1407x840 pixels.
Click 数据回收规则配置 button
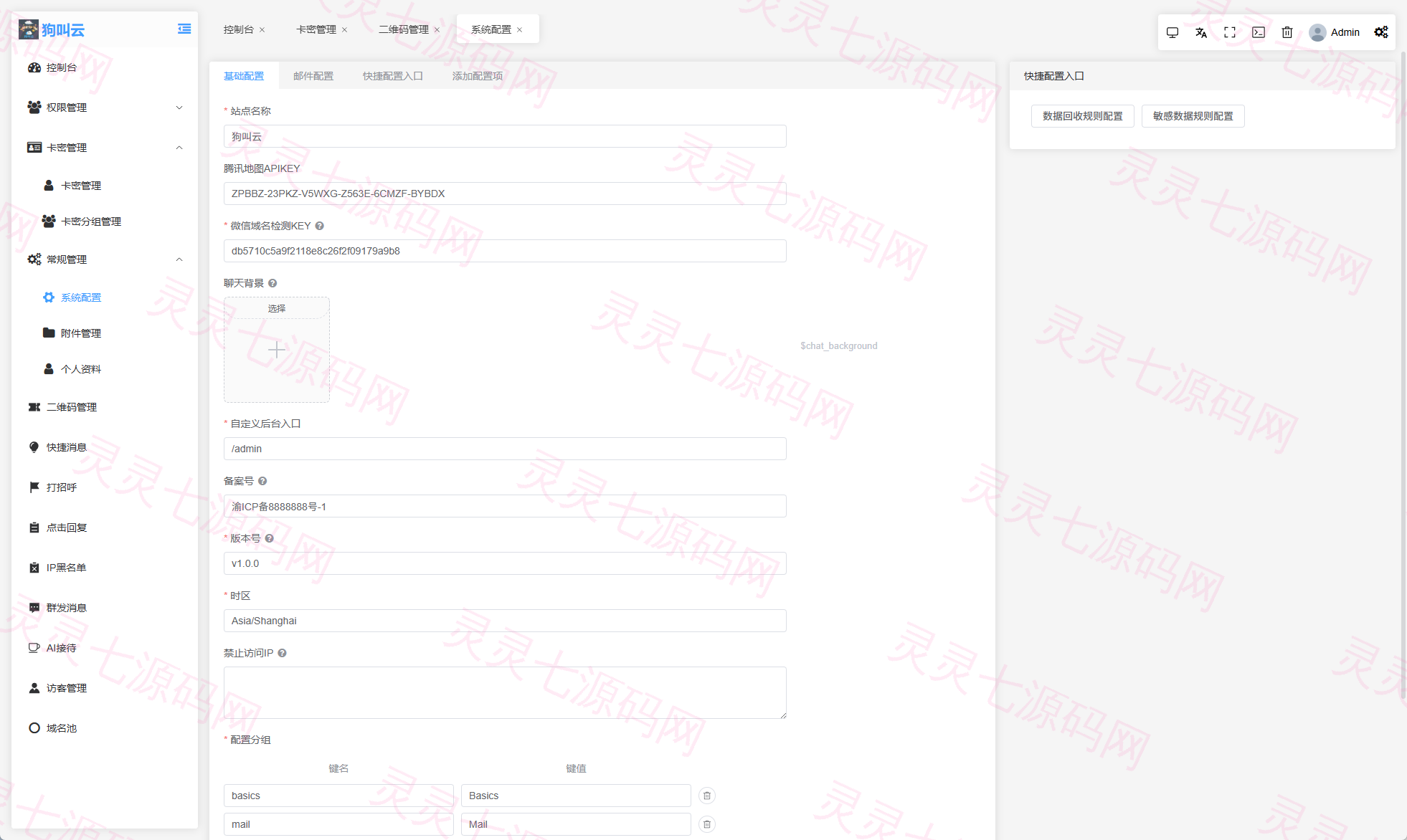click(x=1083, y=116)
